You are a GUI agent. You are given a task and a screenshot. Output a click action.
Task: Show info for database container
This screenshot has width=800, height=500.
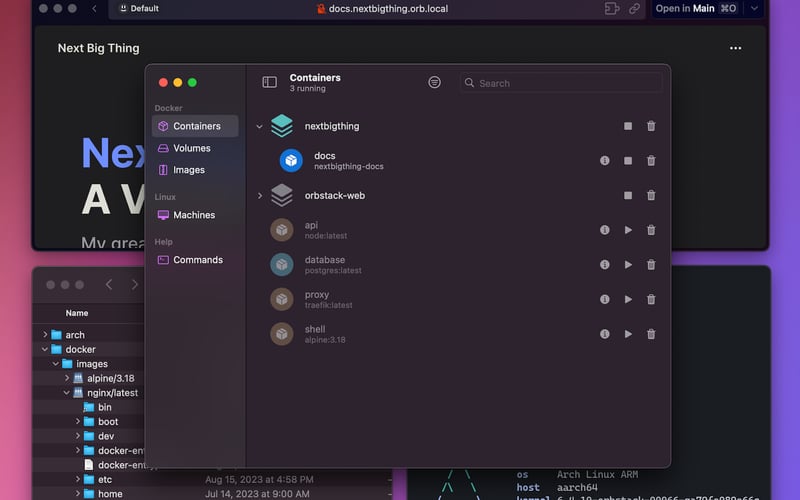click(605, 265)
